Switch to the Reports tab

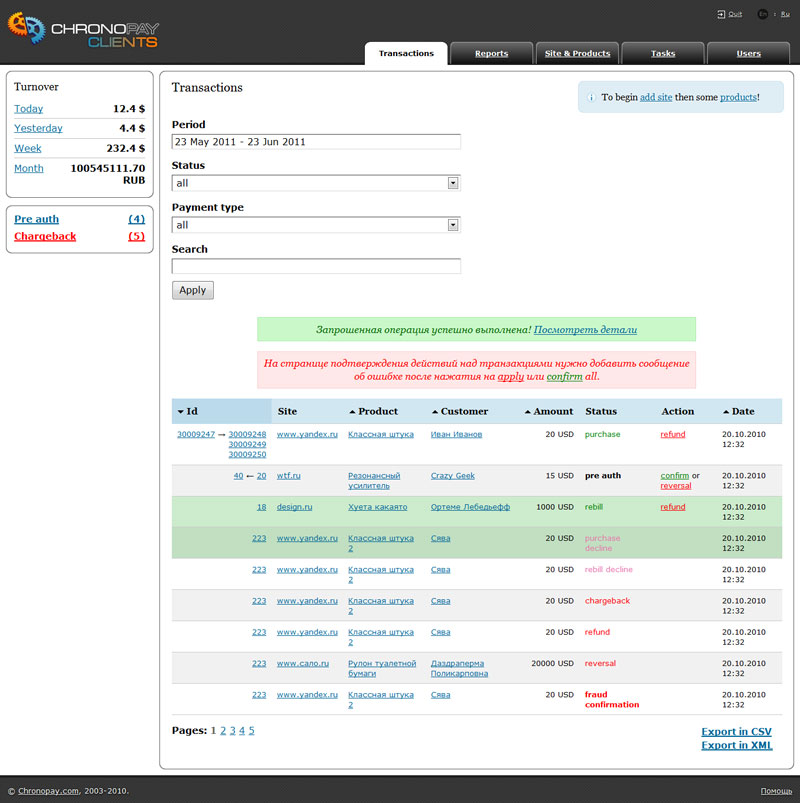(x=491, y=53)
